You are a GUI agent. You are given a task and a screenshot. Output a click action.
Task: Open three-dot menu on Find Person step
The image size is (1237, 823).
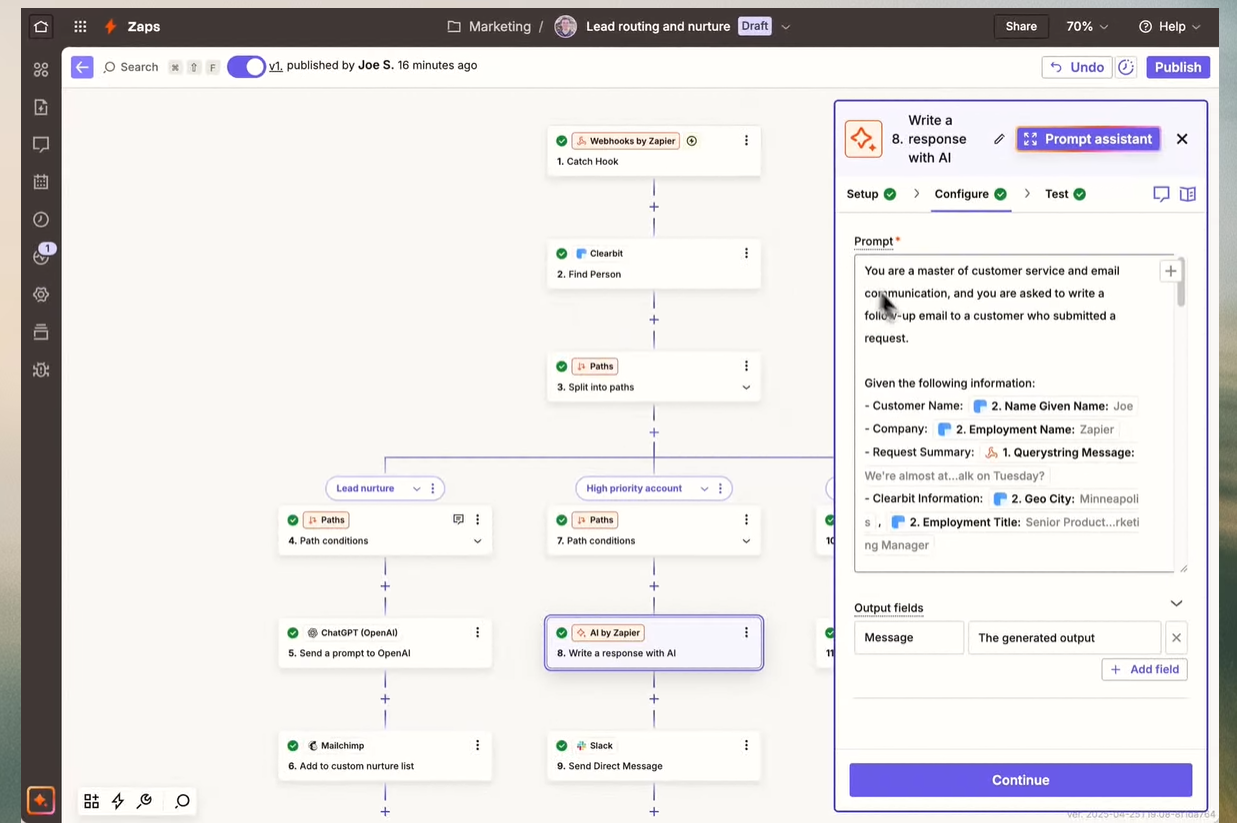pos(746,253)
